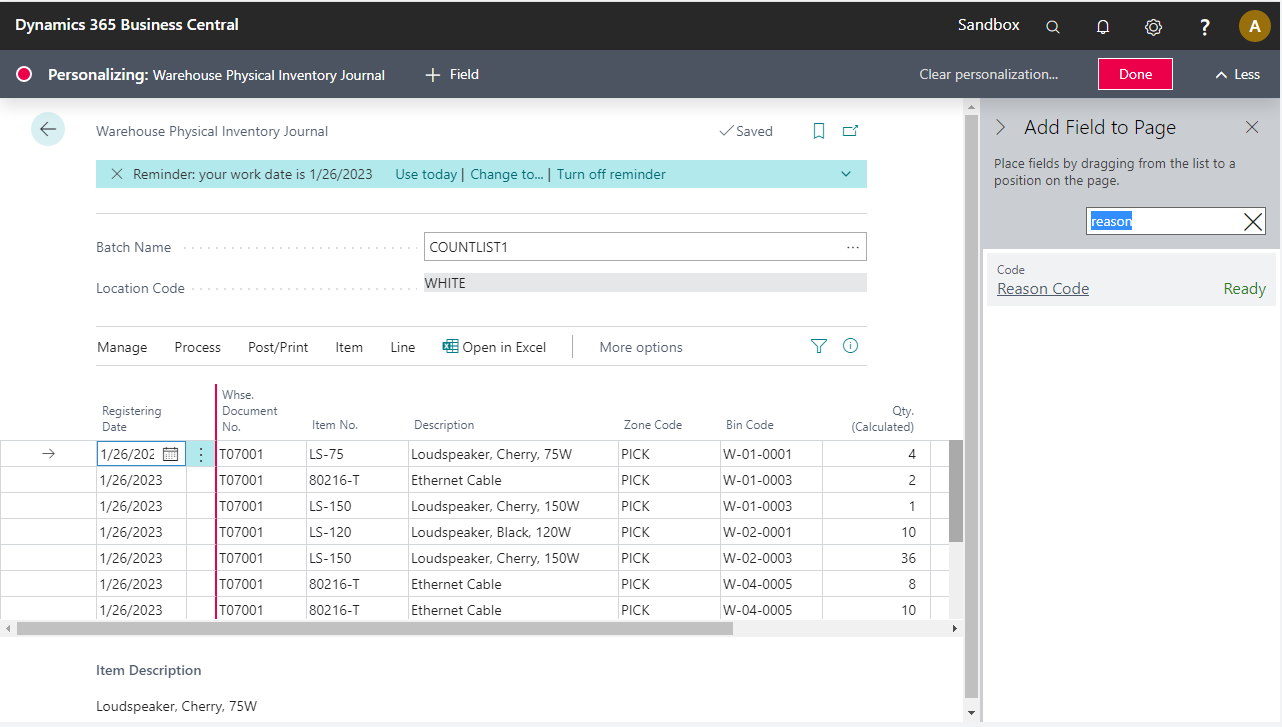1282x727 pixels.
Task: Click the Description column header
Action: (x=444, y=425)
